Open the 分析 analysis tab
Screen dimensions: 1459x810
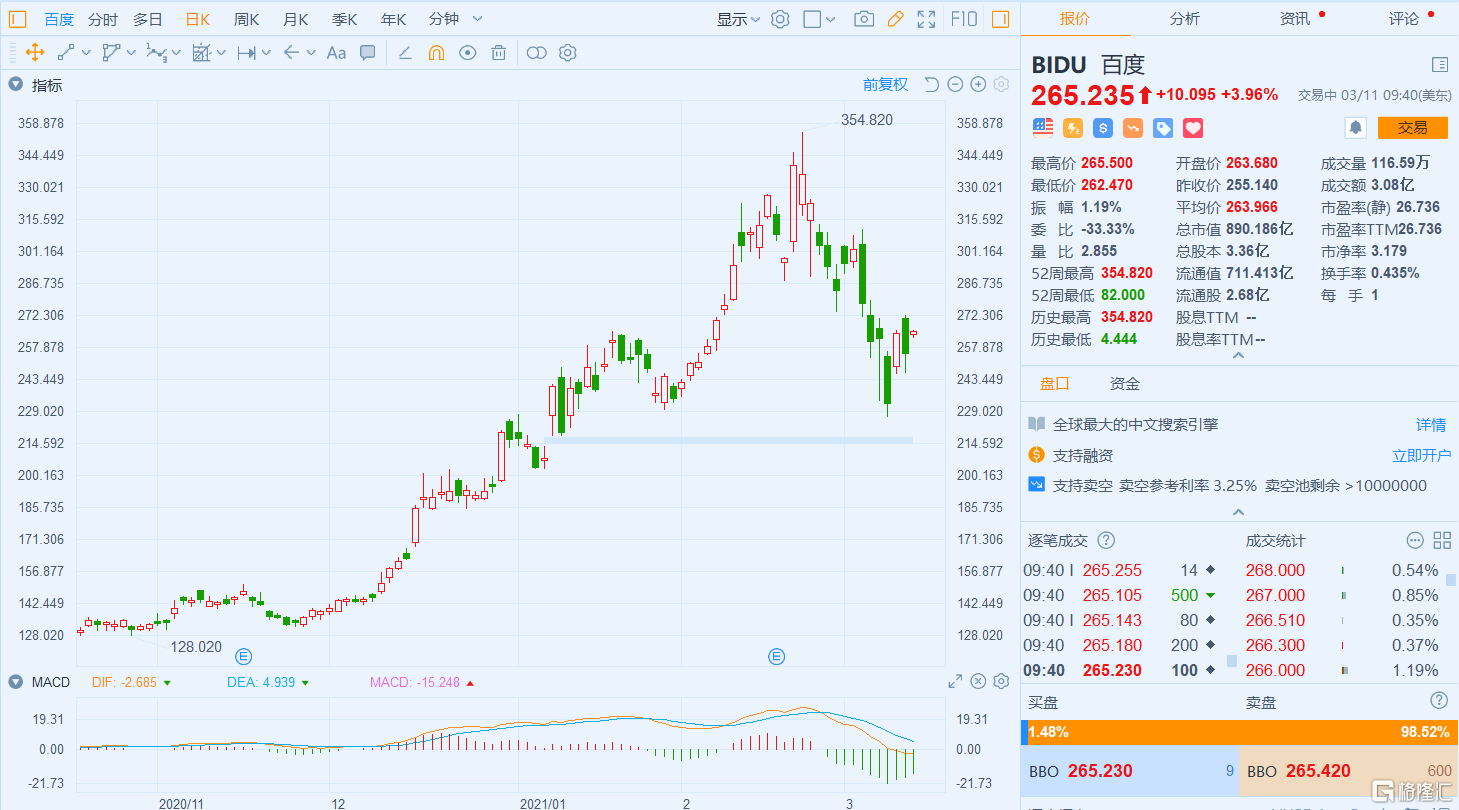tap(1185, 19)
